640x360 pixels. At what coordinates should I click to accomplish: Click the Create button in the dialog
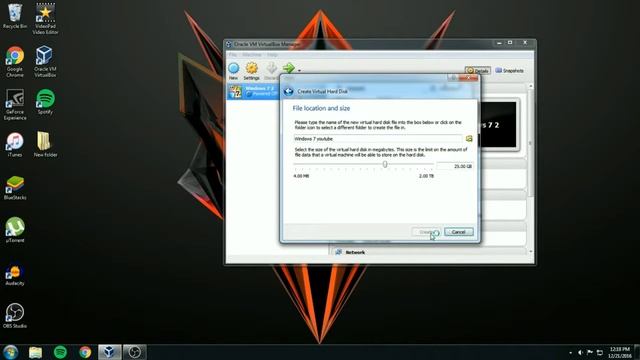(426, 232)
